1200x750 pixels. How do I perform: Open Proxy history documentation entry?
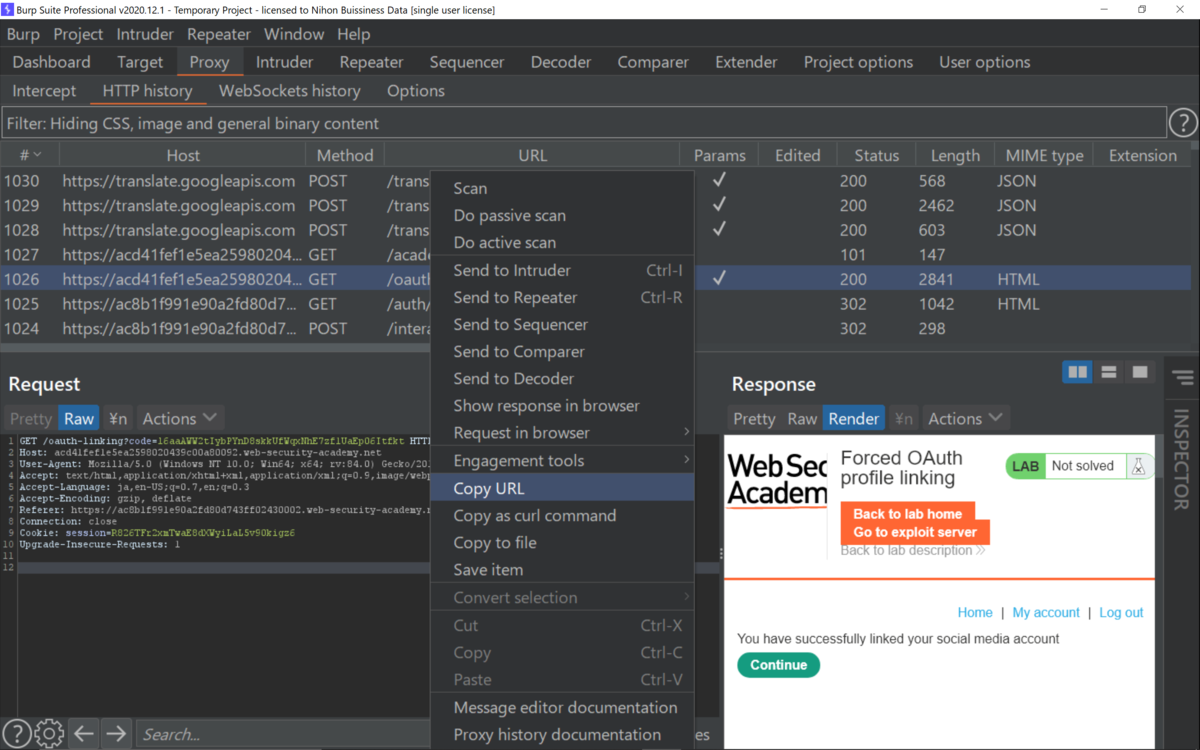click(562, 734)
